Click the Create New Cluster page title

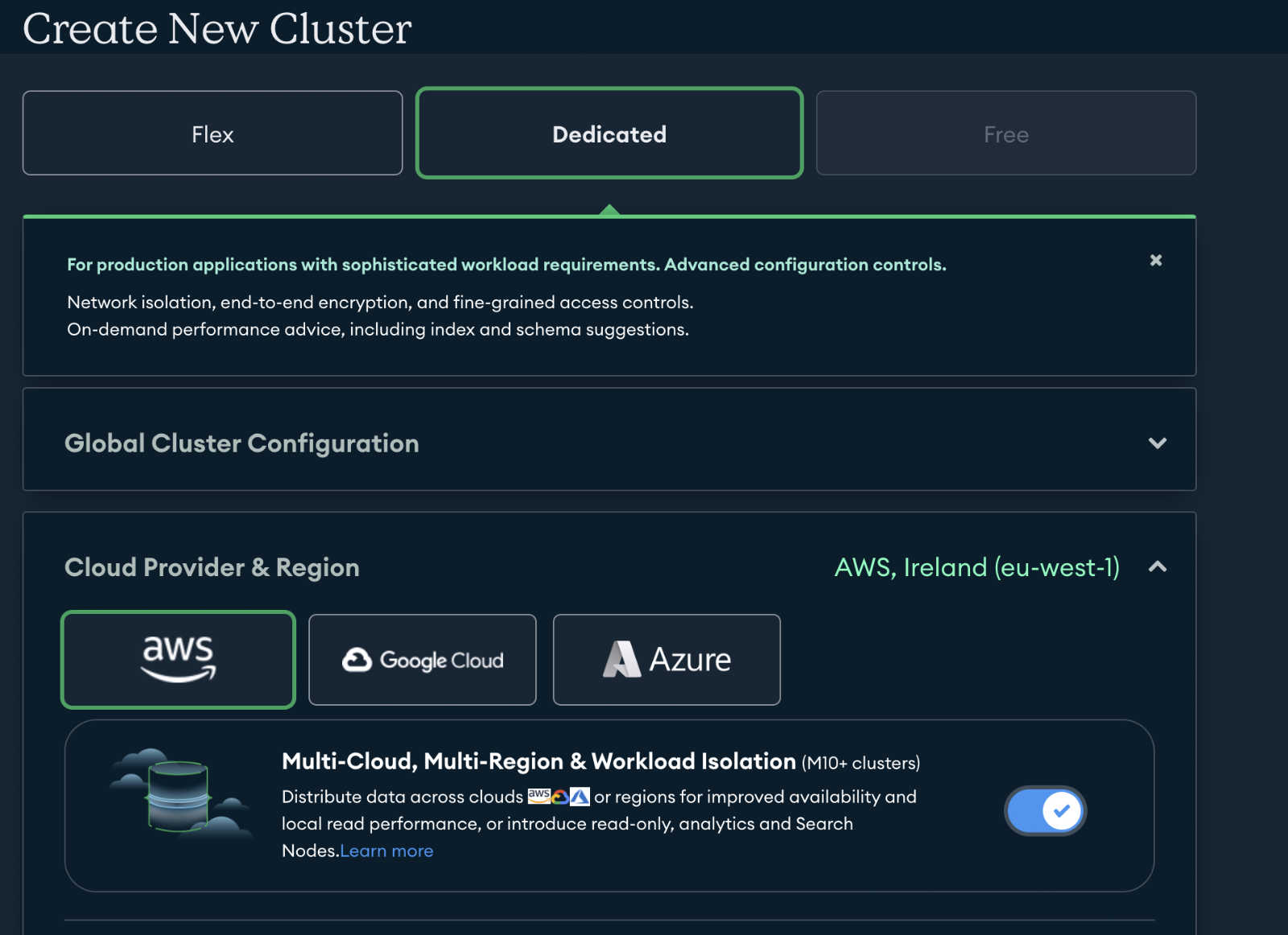(x=217, y=29)
